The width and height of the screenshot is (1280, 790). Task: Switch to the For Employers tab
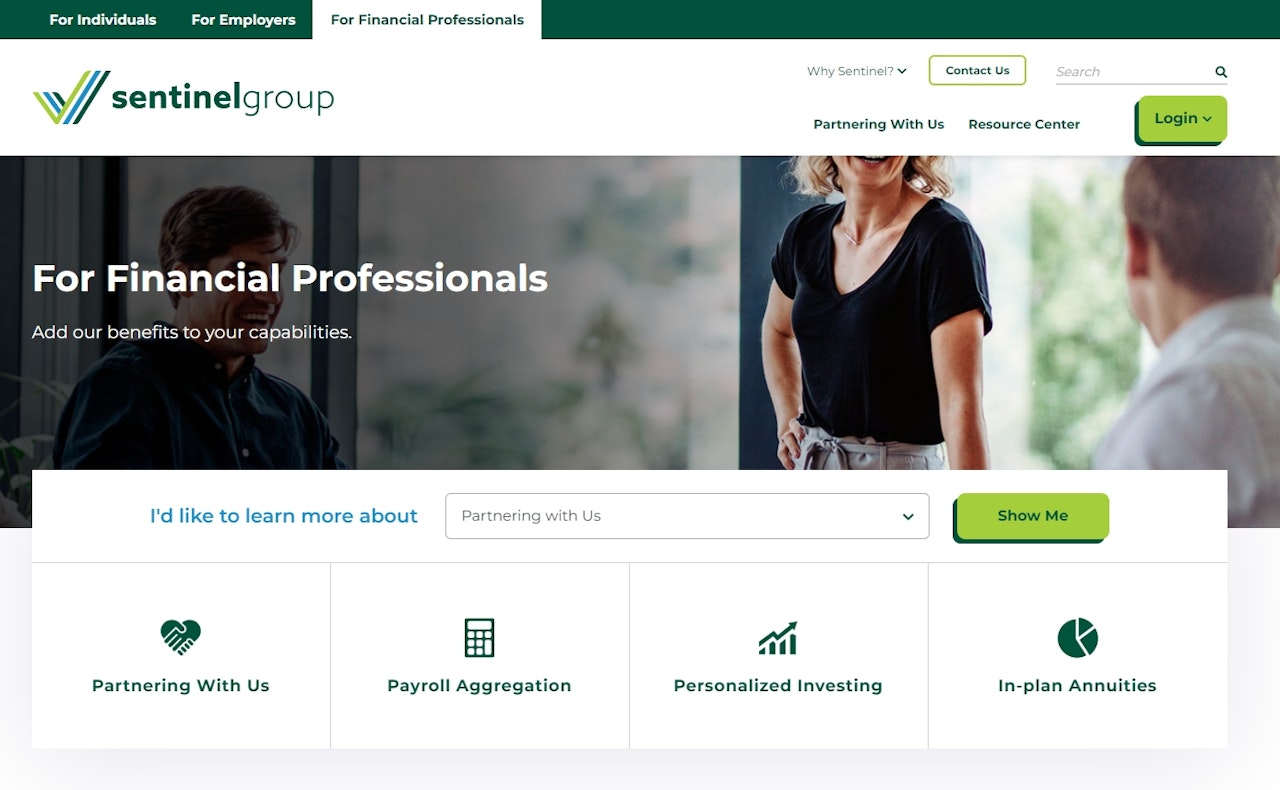(x=243, y=20)
